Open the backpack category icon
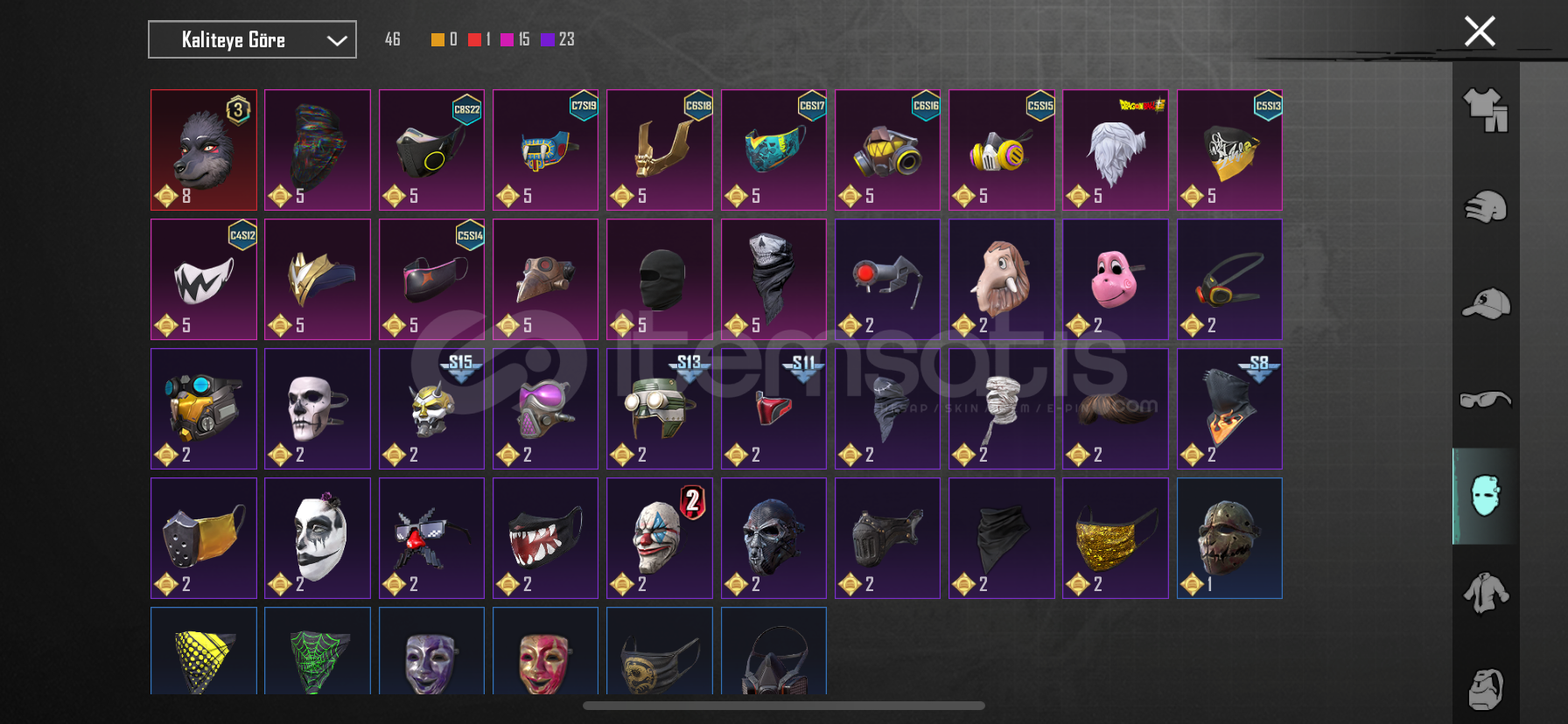The height and width of the screenshot is (724, 1568). coord(1486,690)
